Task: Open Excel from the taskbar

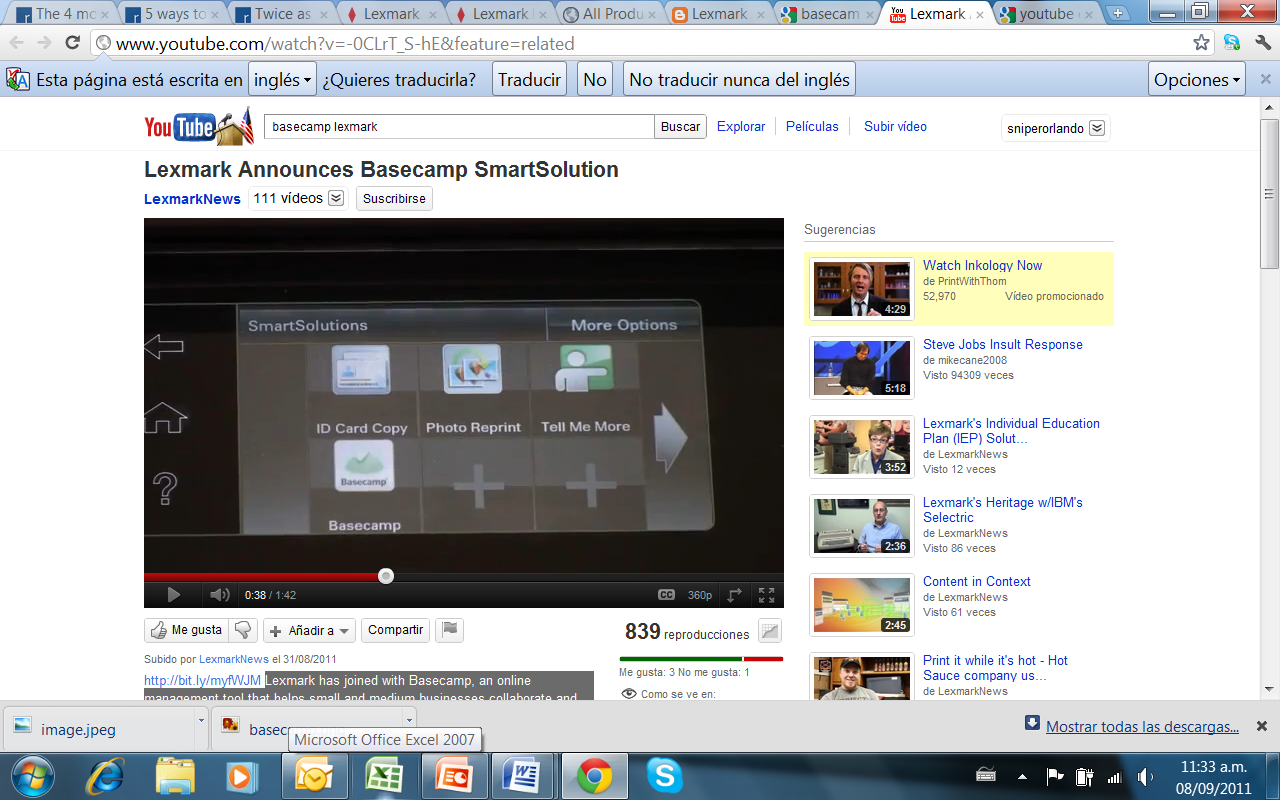Action: click(384, 776)
